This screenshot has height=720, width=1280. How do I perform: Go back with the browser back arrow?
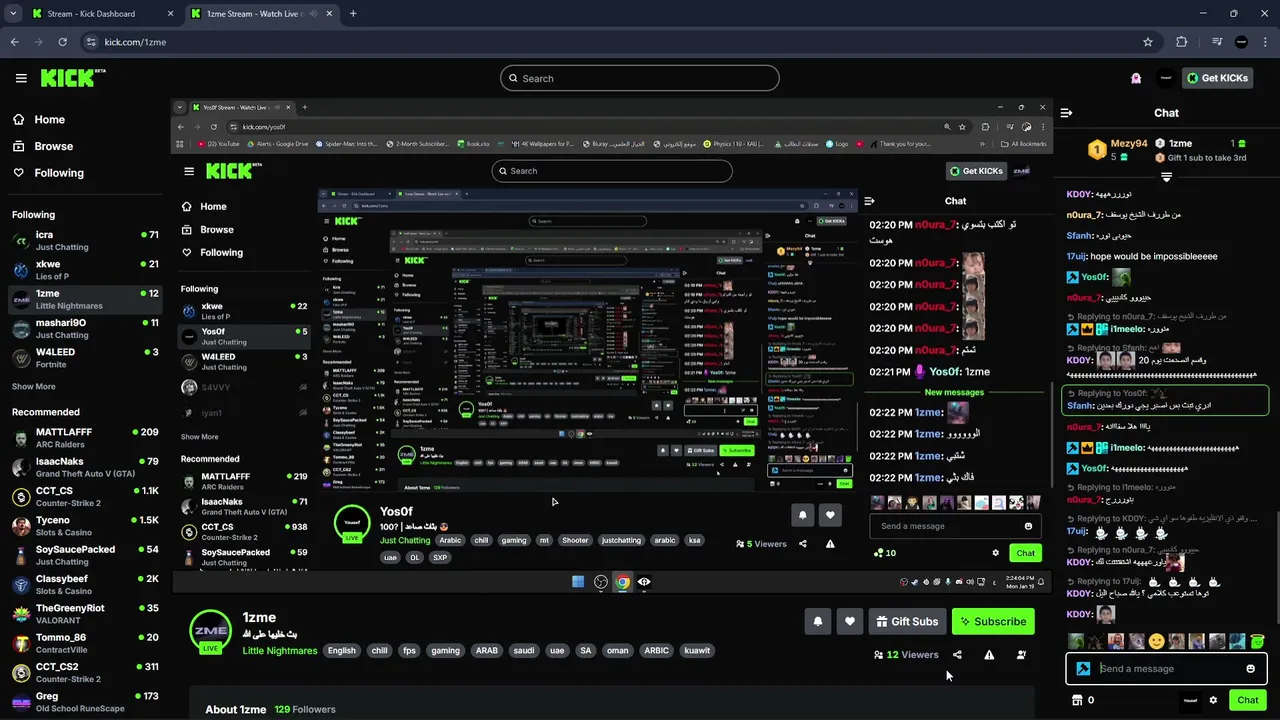coord(14,42)
